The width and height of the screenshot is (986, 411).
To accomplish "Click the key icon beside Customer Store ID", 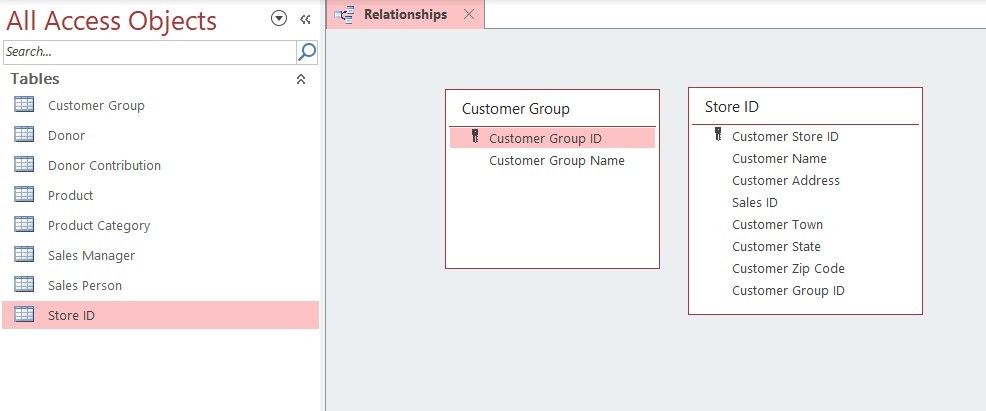I will click(x=718, y=135).
